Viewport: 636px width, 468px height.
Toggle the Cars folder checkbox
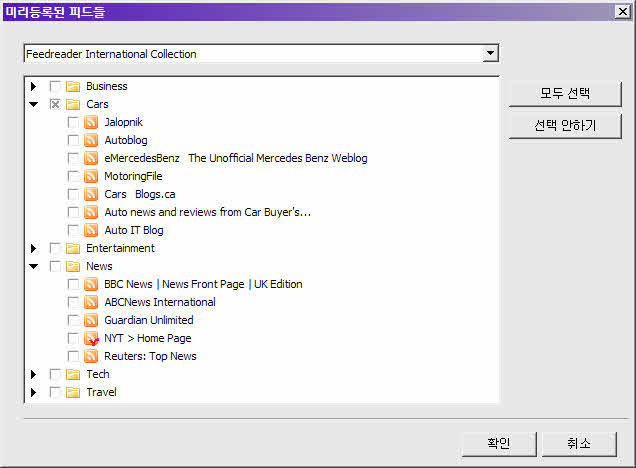55,104
